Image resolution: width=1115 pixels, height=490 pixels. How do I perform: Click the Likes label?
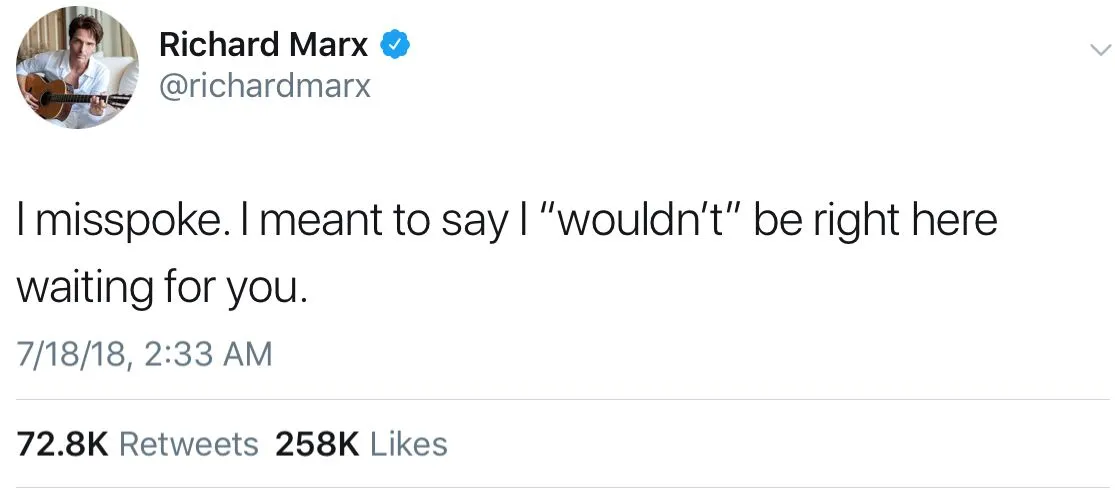click(409, 443)
